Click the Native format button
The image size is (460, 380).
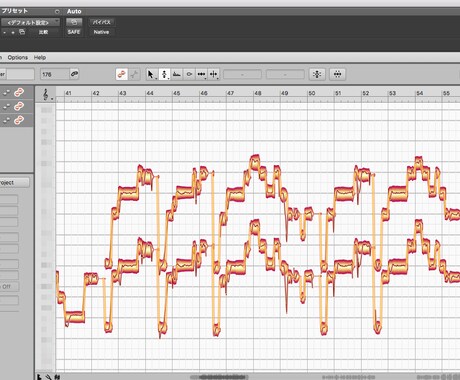101,32
